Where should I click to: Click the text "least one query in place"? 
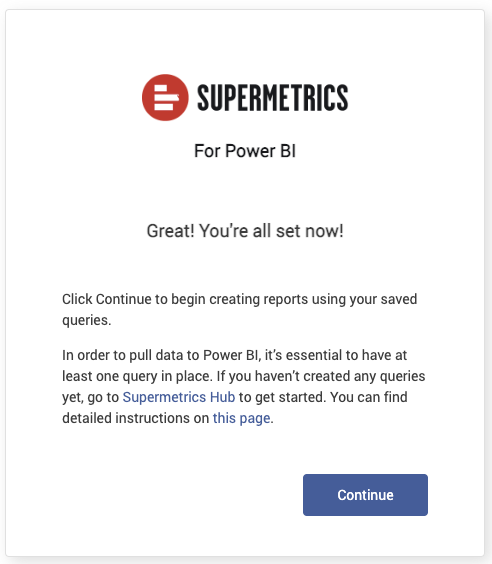point(137,376)
